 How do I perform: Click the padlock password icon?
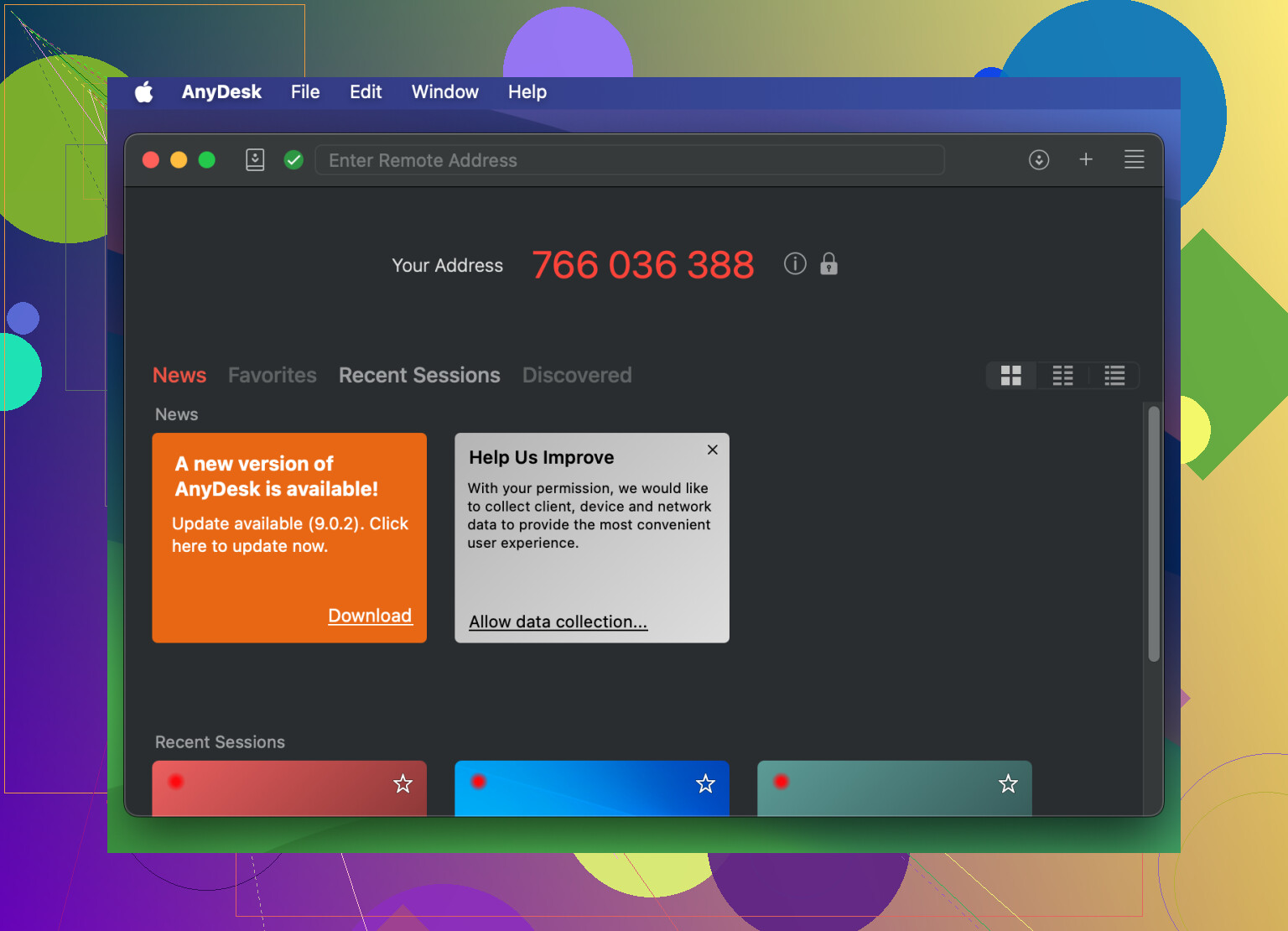pyautogui.click(x=829, y=264)
